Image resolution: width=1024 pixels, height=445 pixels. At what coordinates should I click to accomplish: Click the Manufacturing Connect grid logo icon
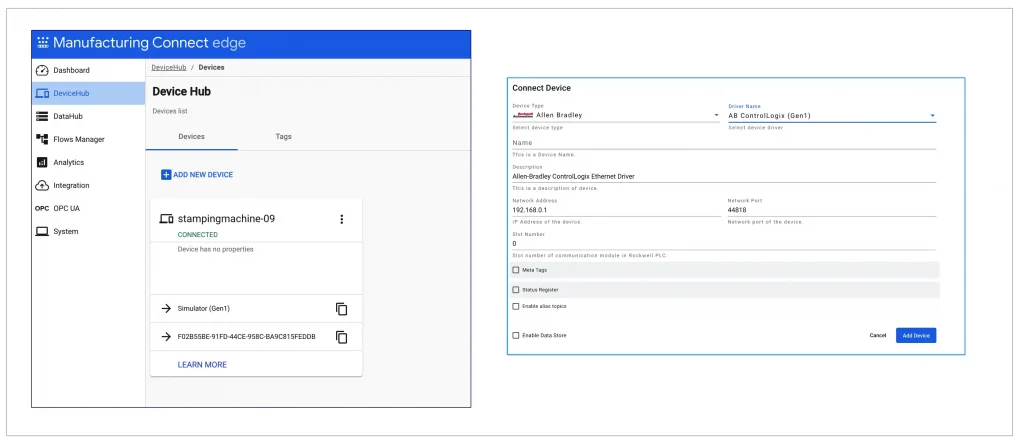[x=42, y=44]
